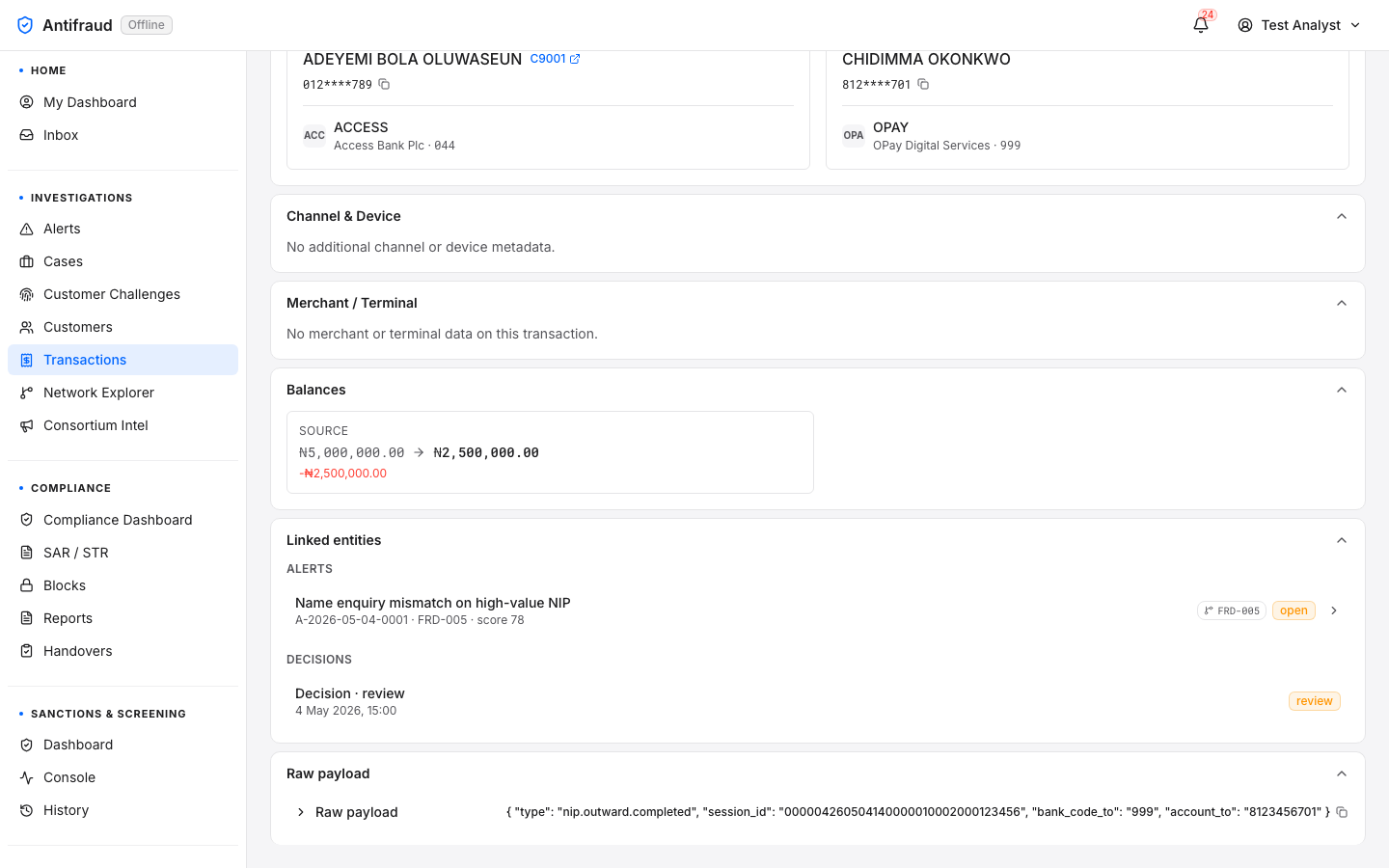
Task: Click the Console activity icon
Action: coord(27,777)
